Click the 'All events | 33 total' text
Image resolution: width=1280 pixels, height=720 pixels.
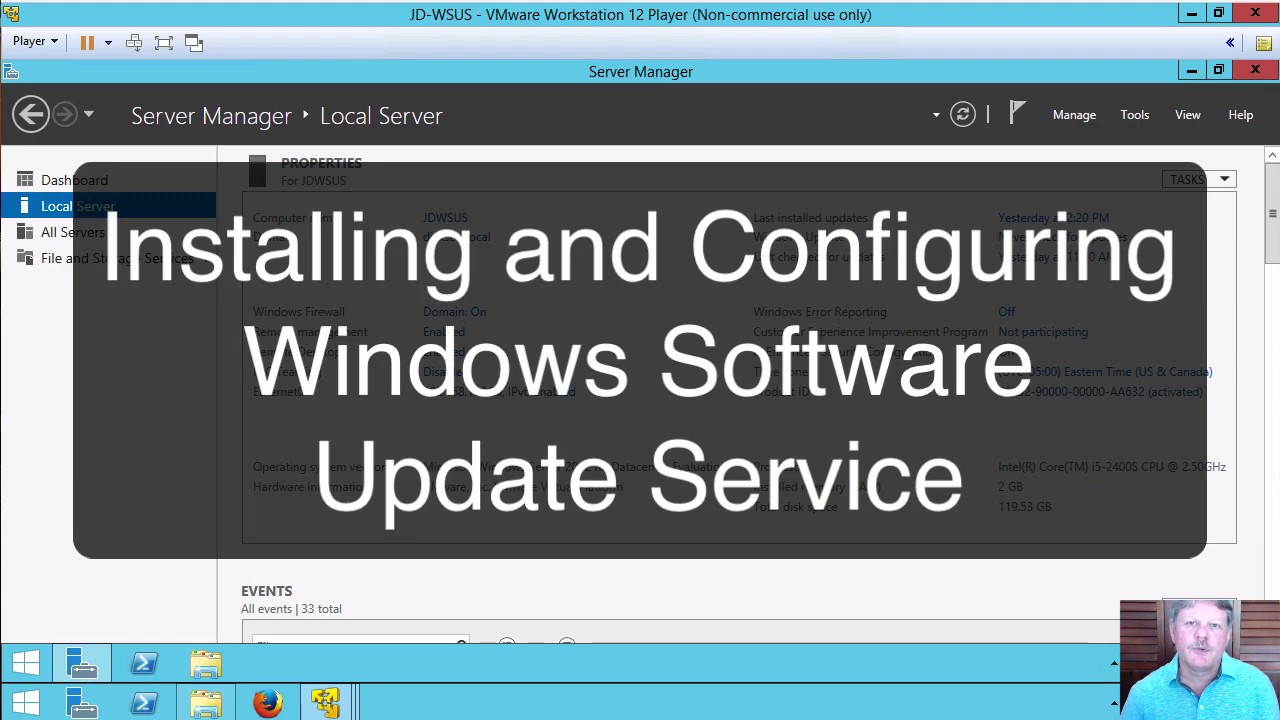[x=291, y=608]
